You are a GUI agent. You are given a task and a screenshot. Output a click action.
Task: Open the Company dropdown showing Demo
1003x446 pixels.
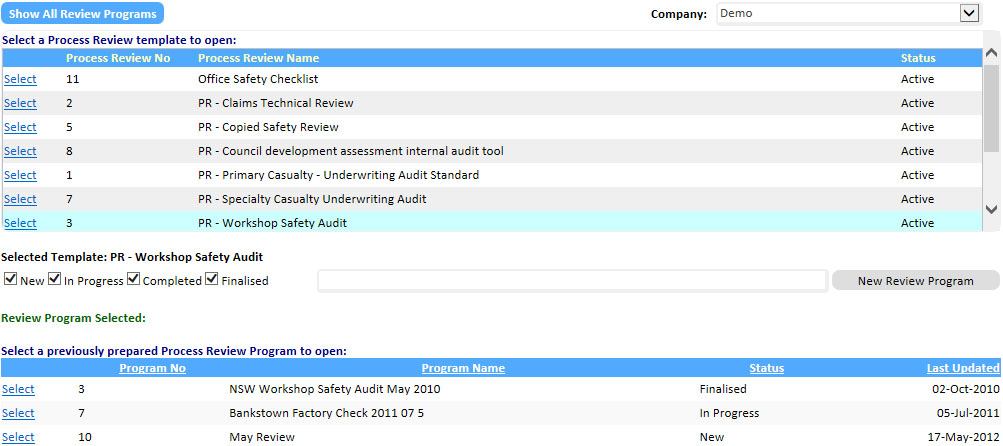point(849,13)
